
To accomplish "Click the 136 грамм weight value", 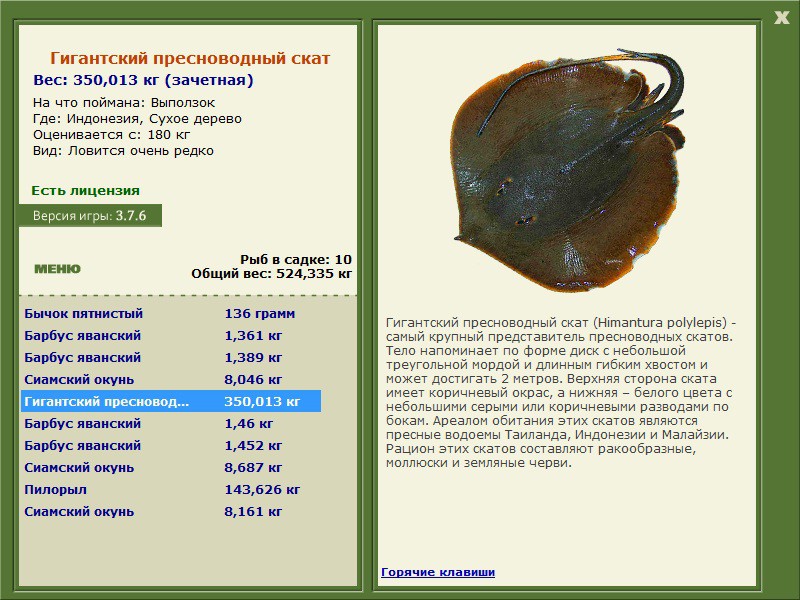I will tap(259, 313).
